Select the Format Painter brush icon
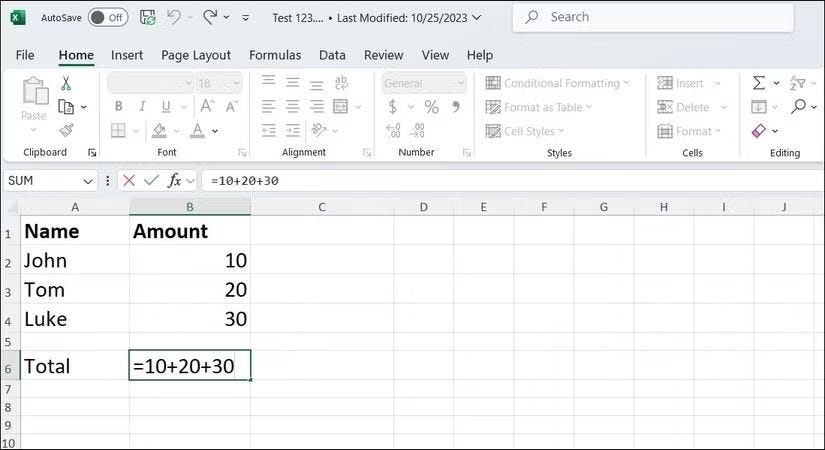 click(66, 130)
